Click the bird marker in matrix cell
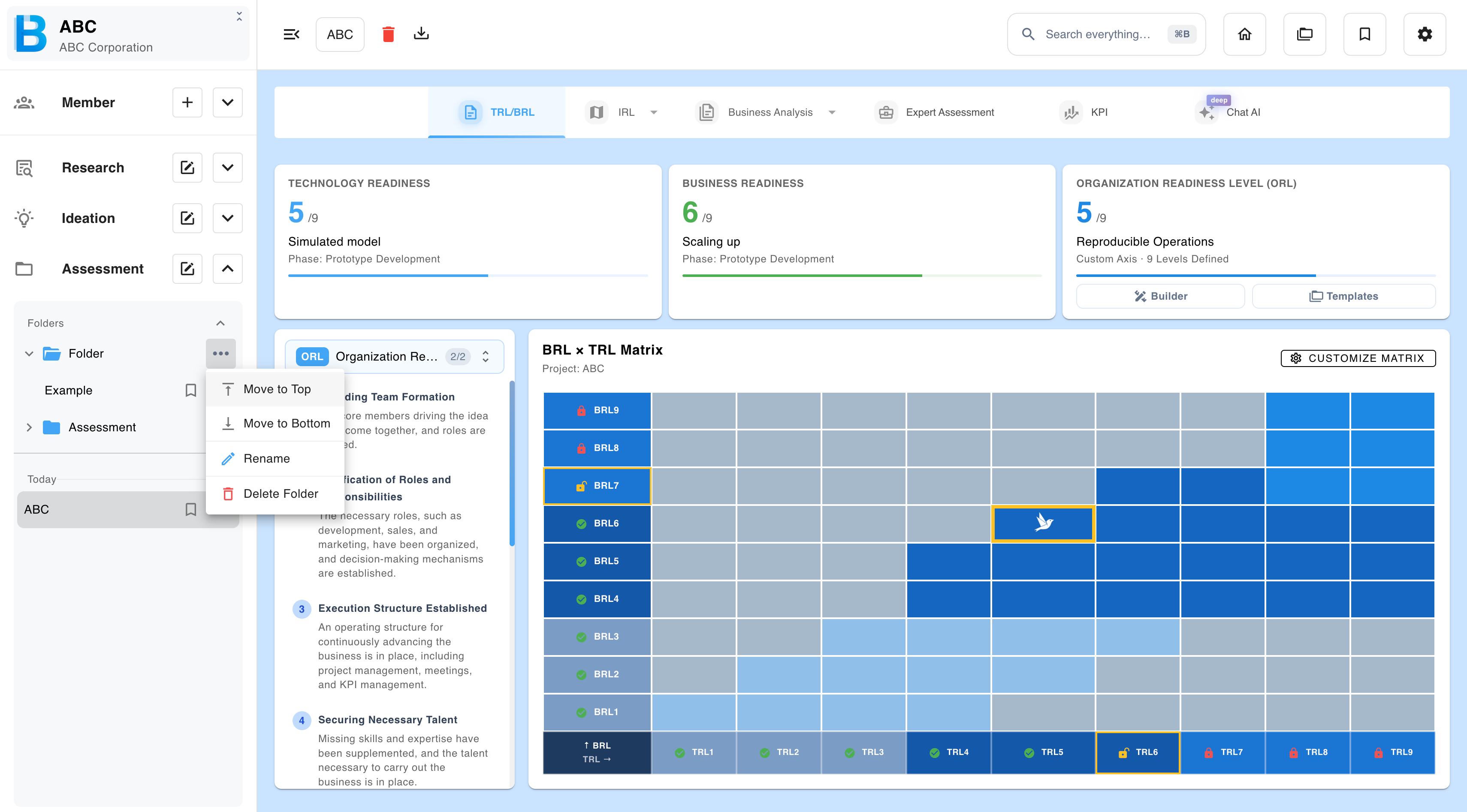 [1043, 523]
